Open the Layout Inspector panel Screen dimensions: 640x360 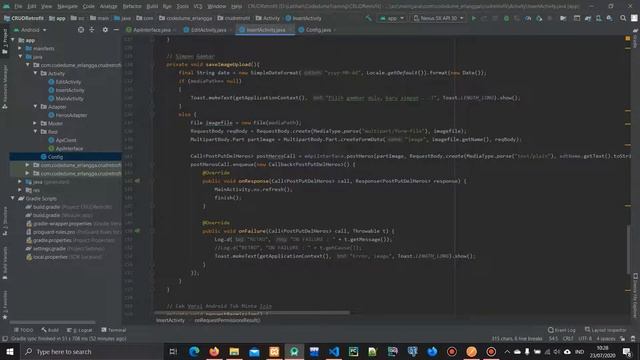pos(605,330)
